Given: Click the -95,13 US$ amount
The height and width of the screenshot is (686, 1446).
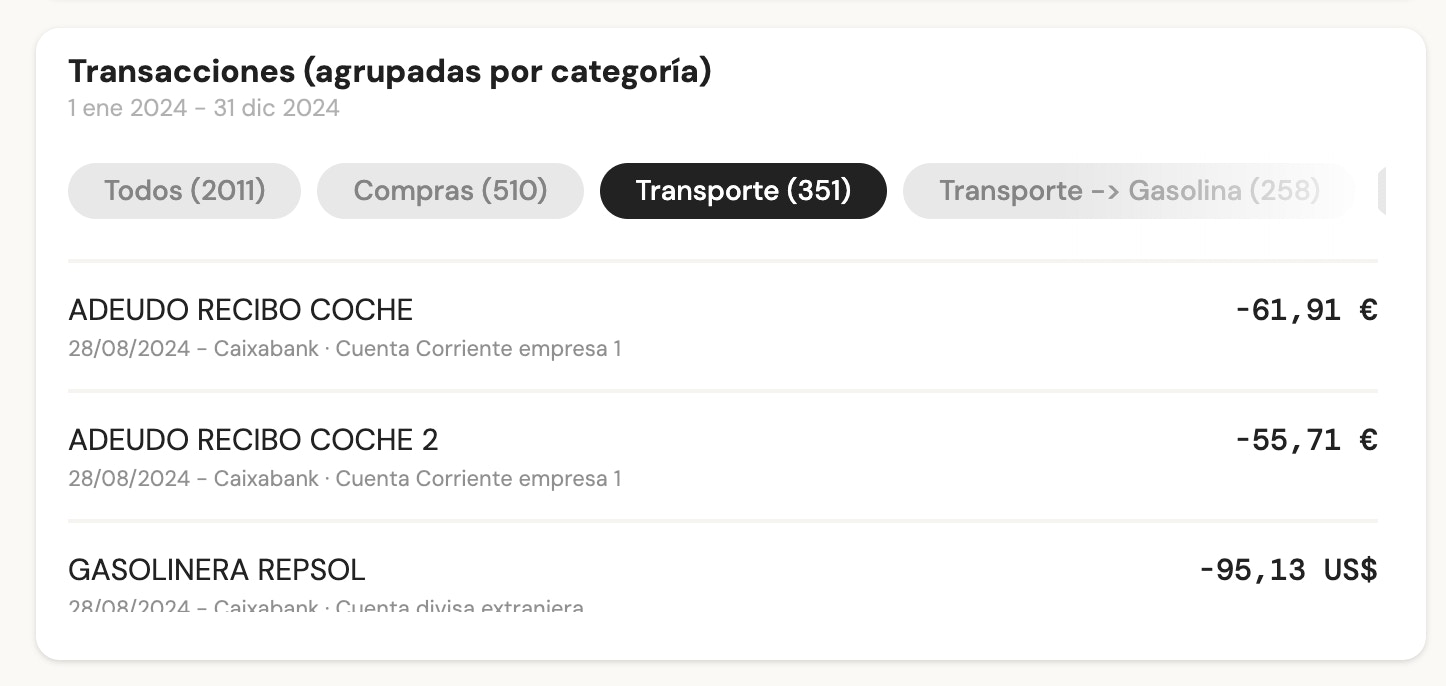Looking at the screenshot, I should 1288,570.
